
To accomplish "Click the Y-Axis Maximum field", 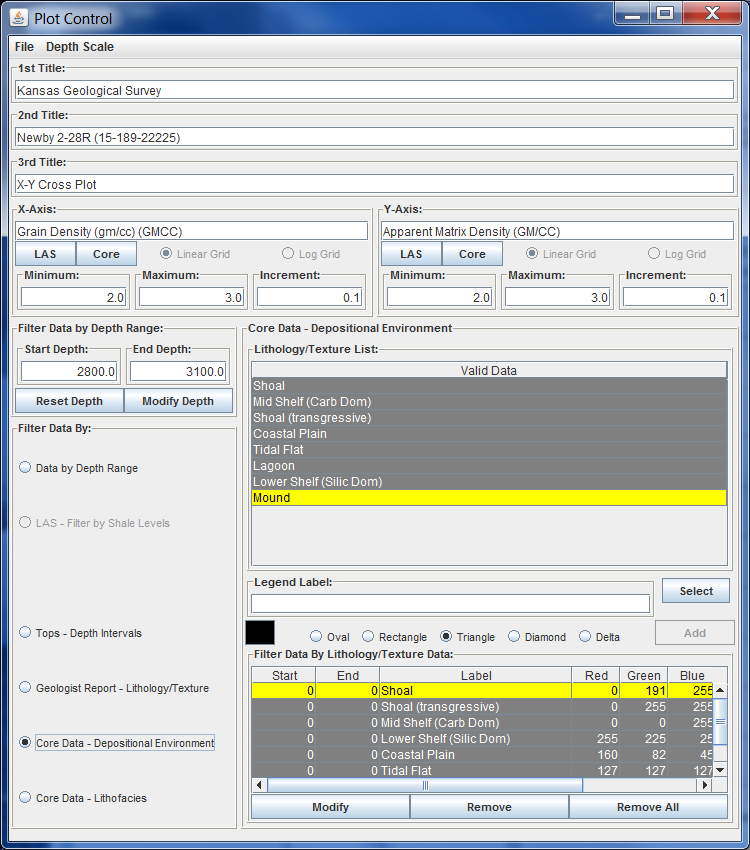I will tap(558, 297).
